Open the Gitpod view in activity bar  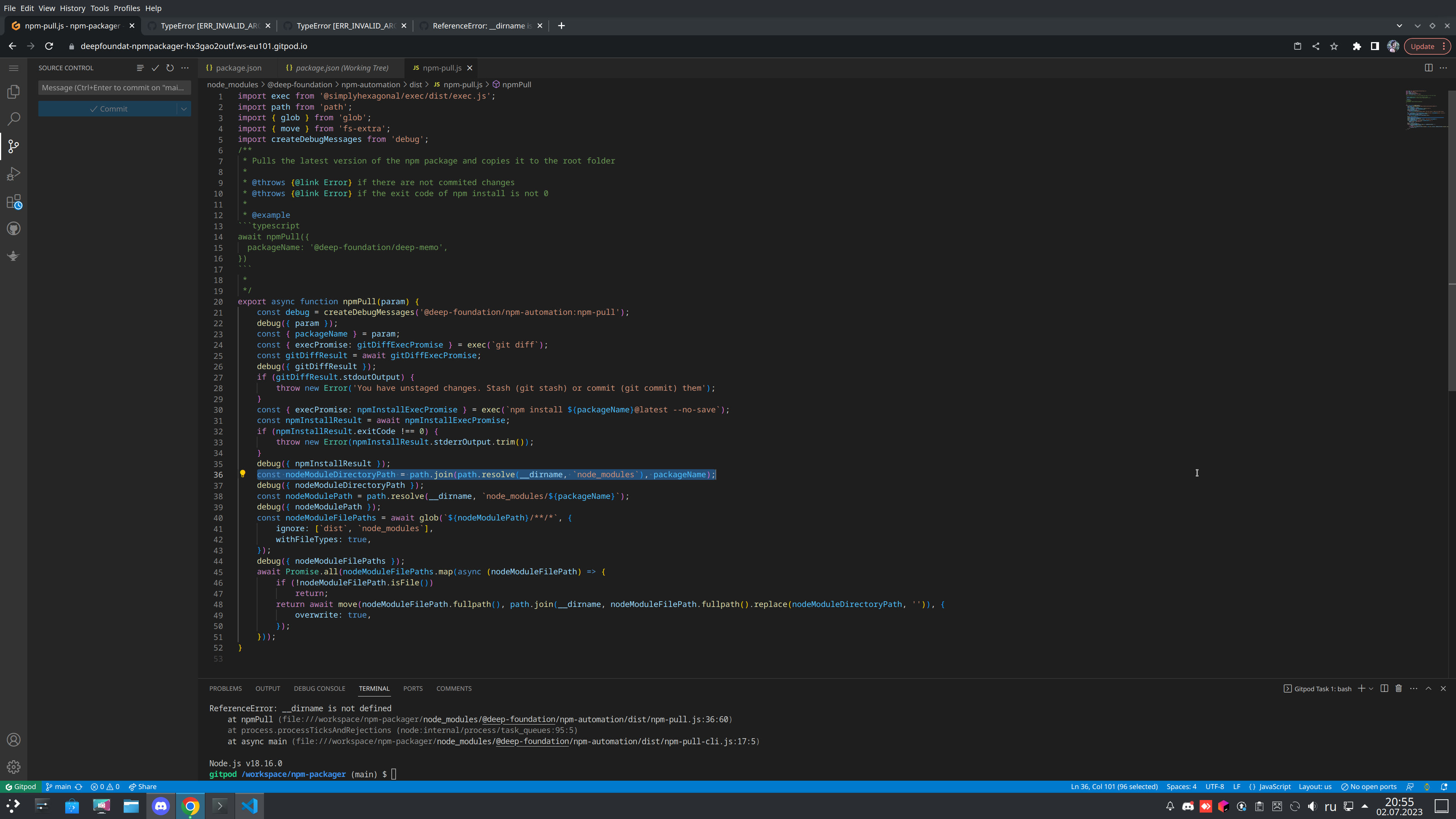14,256
